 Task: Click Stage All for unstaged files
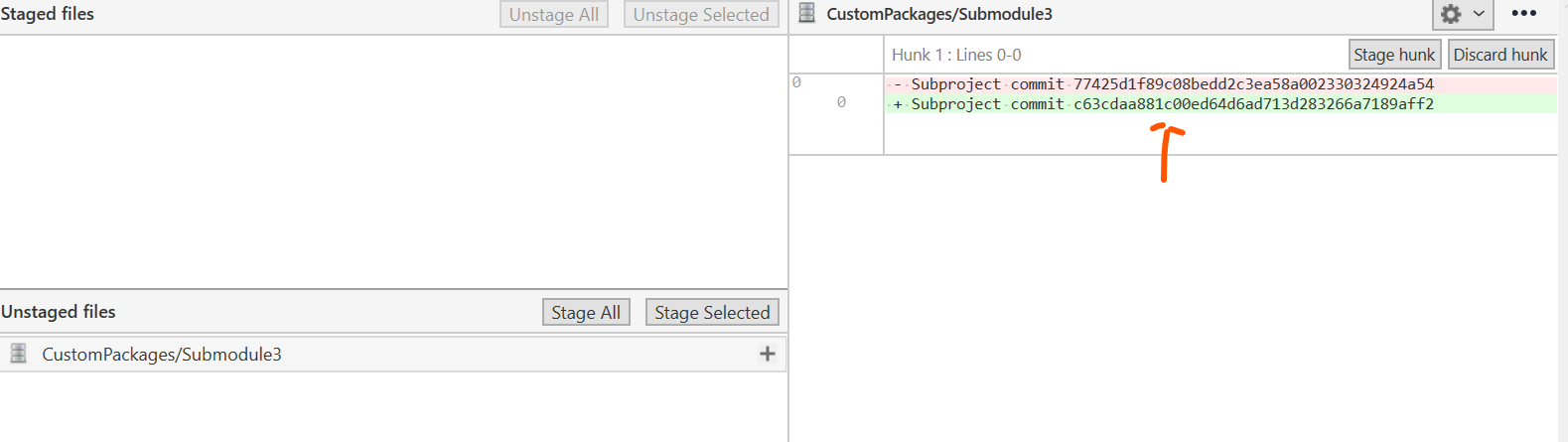tap(586, 312)
